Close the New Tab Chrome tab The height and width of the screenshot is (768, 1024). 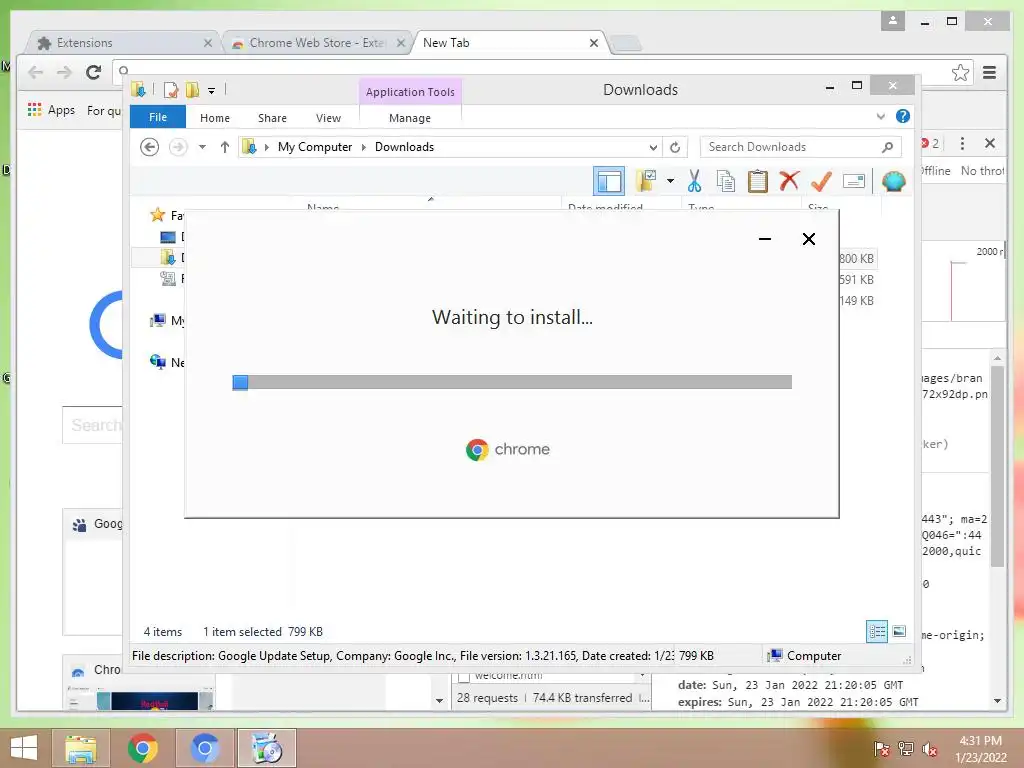pos(594,43)
